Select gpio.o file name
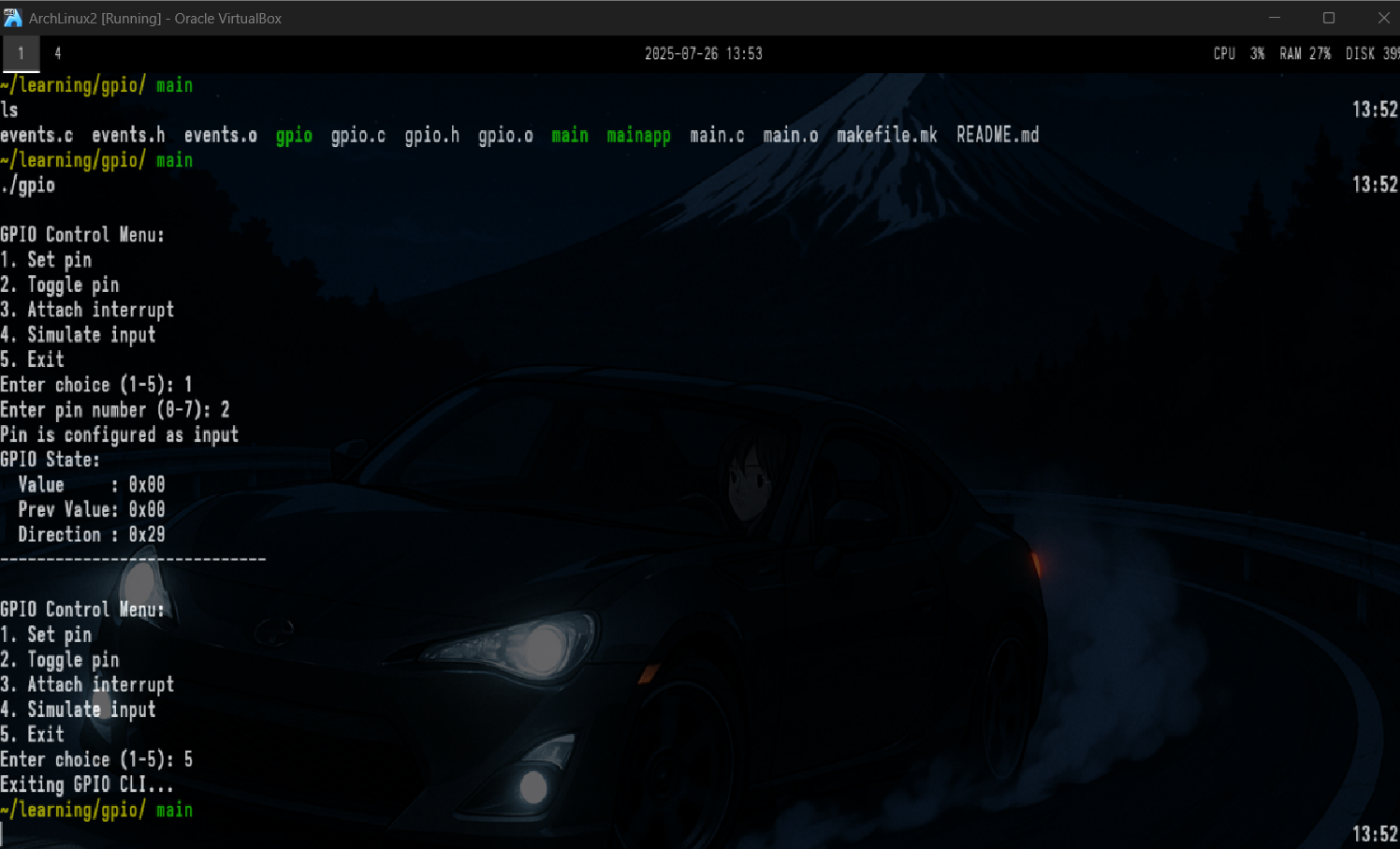The height and width of the screenshot is (849, 1400). [x=506, y=136]
